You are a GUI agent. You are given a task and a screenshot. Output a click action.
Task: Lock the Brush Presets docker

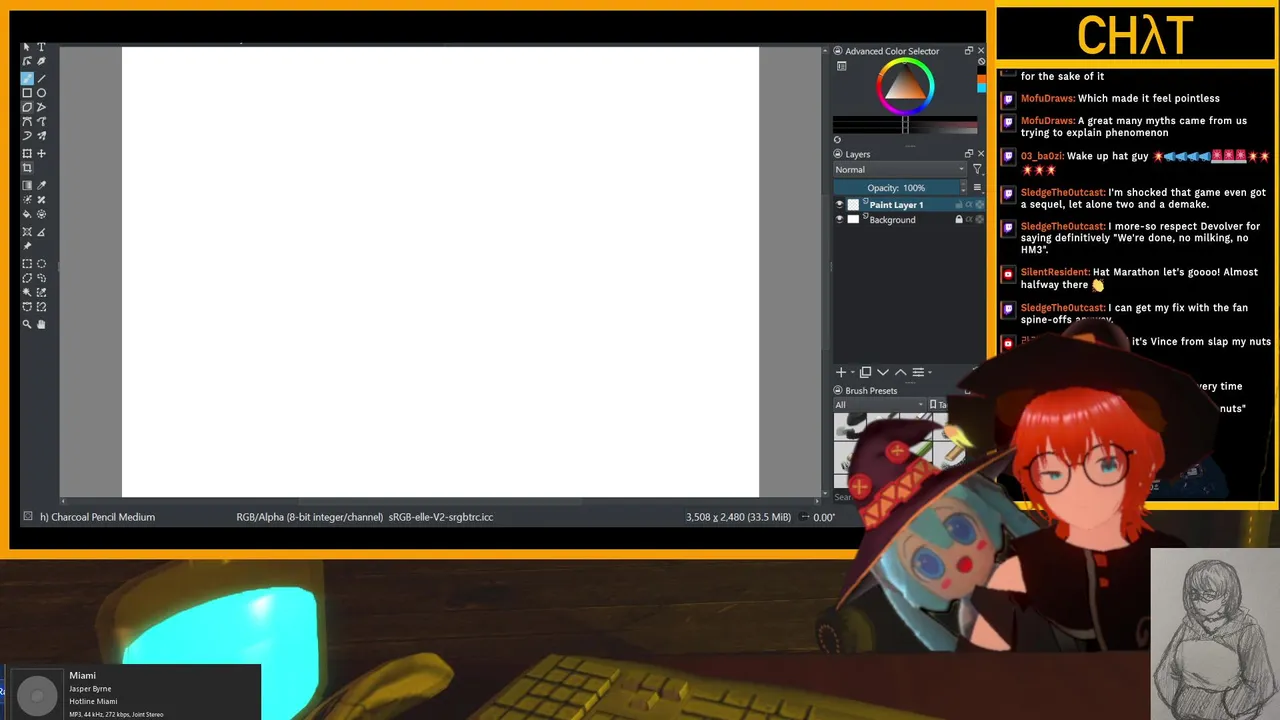[837, 391]
